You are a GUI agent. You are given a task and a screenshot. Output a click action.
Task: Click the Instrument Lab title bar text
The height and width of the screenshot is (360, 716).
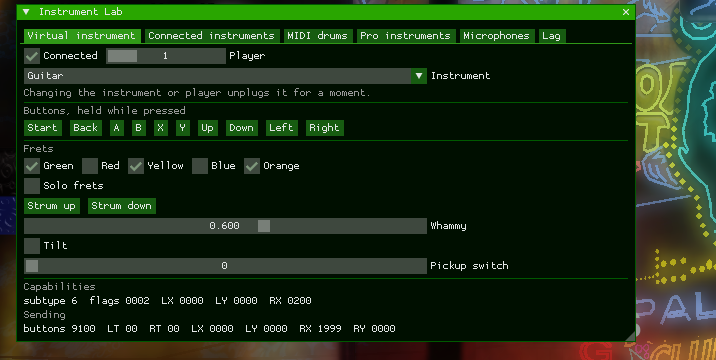81,12
